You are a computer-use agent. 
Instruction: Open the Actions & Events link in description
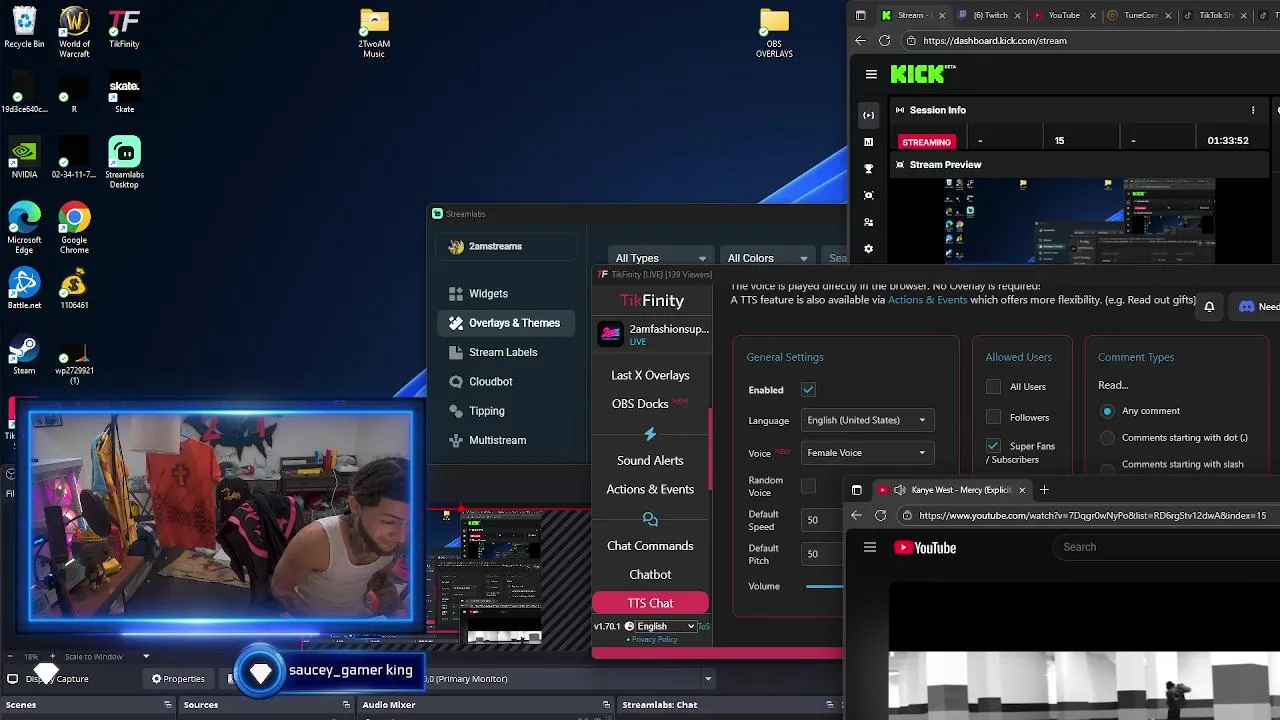[928, 300]
